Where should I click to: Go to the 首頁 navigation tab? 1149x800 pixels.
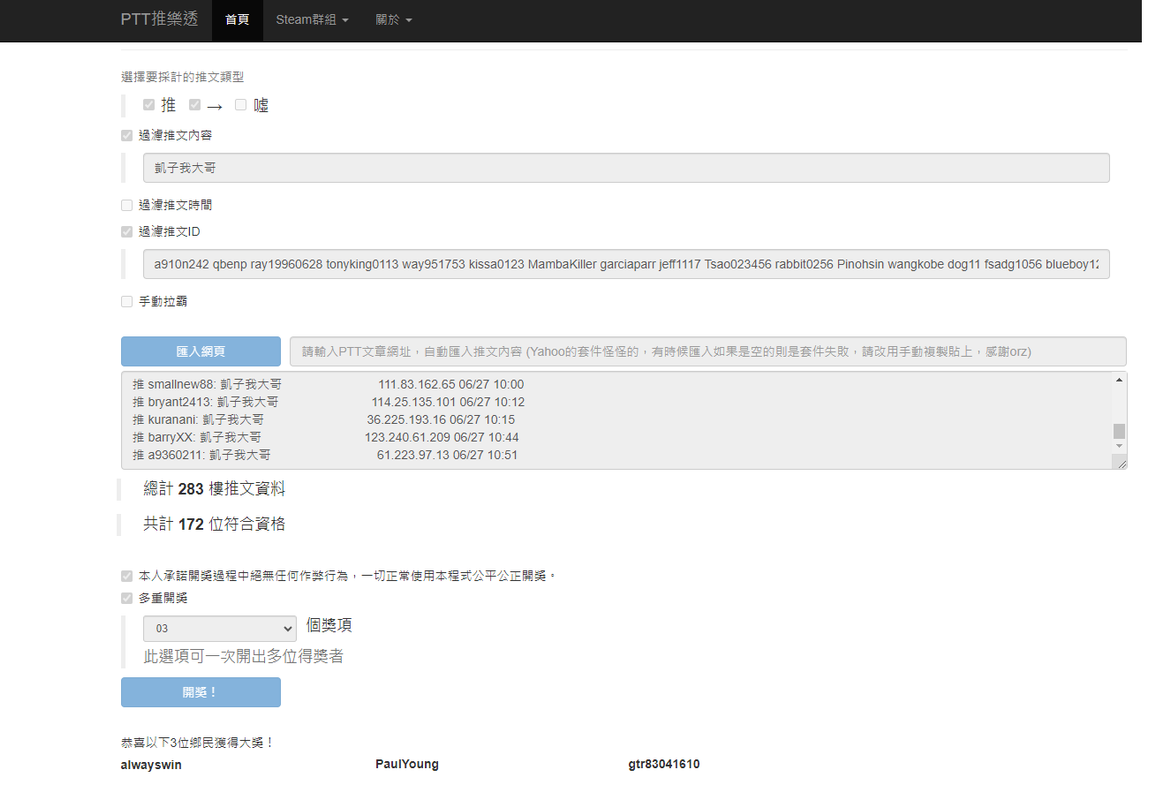coord(237,20)
